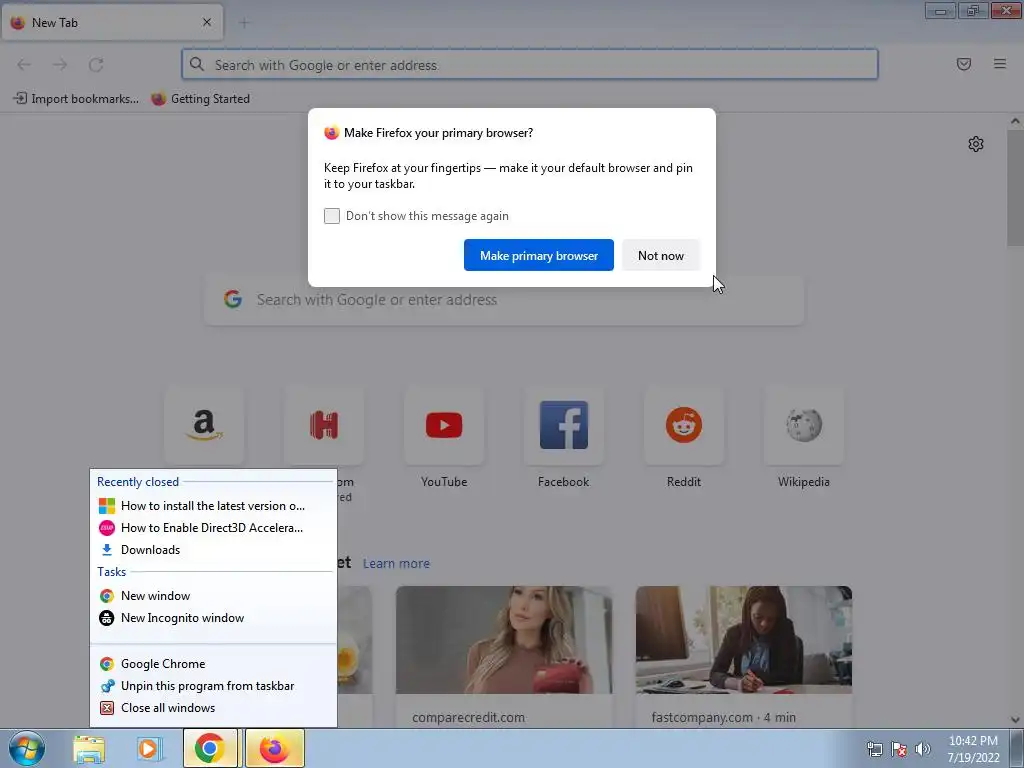Open the personalize new tab gear icon
This screenshot has width=1024, height=768.
click(x=976, y=144)
